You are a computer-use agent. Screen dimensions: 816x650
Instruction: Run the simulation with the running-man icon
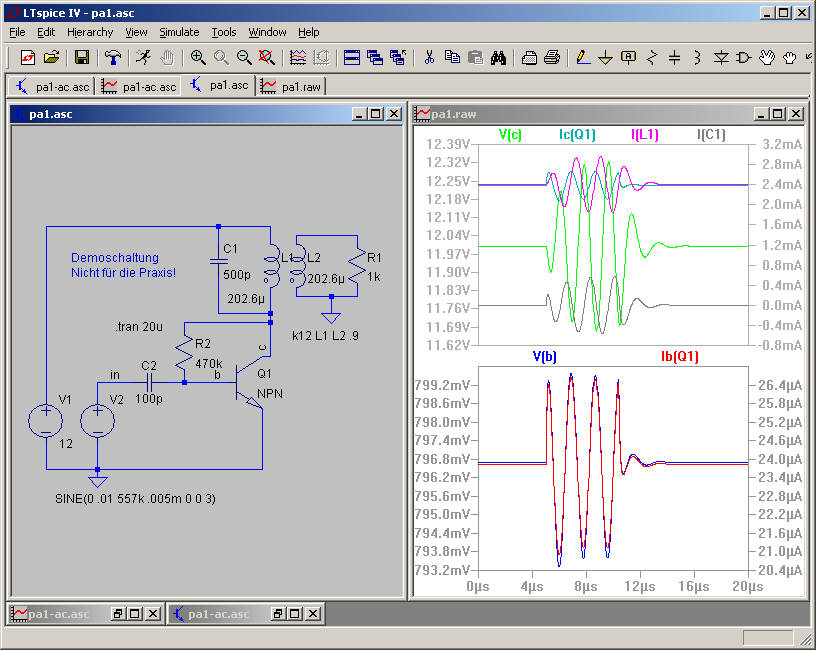coord(143,57)
